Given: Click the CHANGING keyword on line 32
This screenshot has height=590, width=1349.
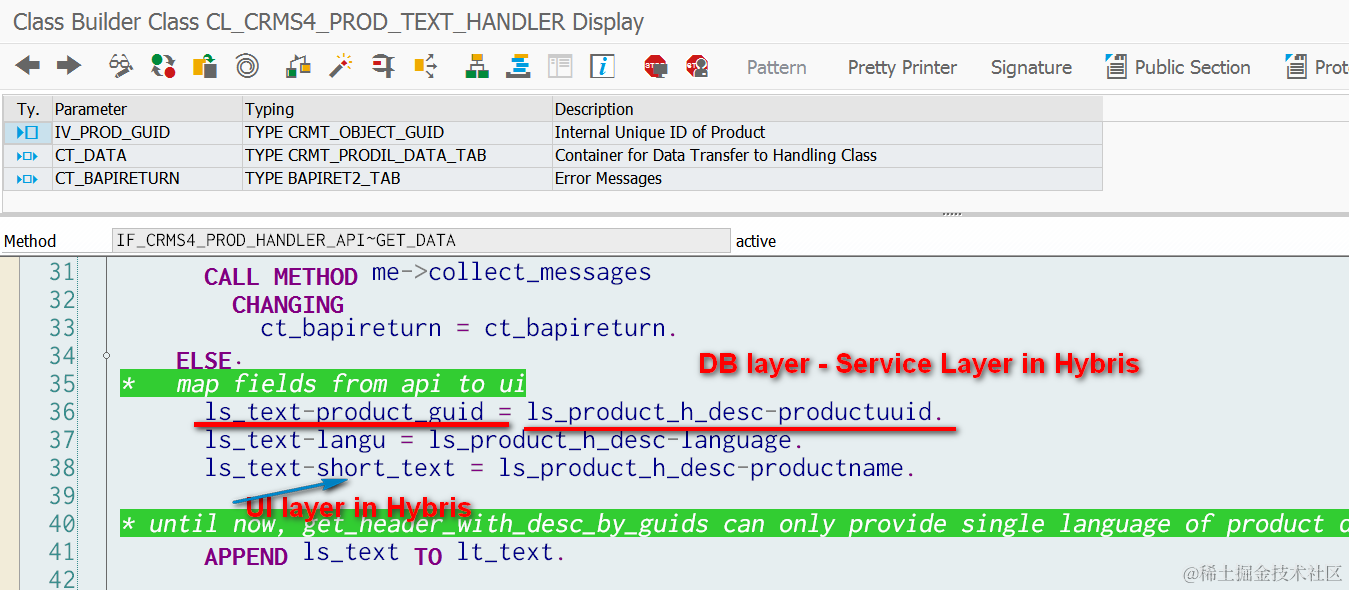Looking at the screenshot, I should click(288, 304).
